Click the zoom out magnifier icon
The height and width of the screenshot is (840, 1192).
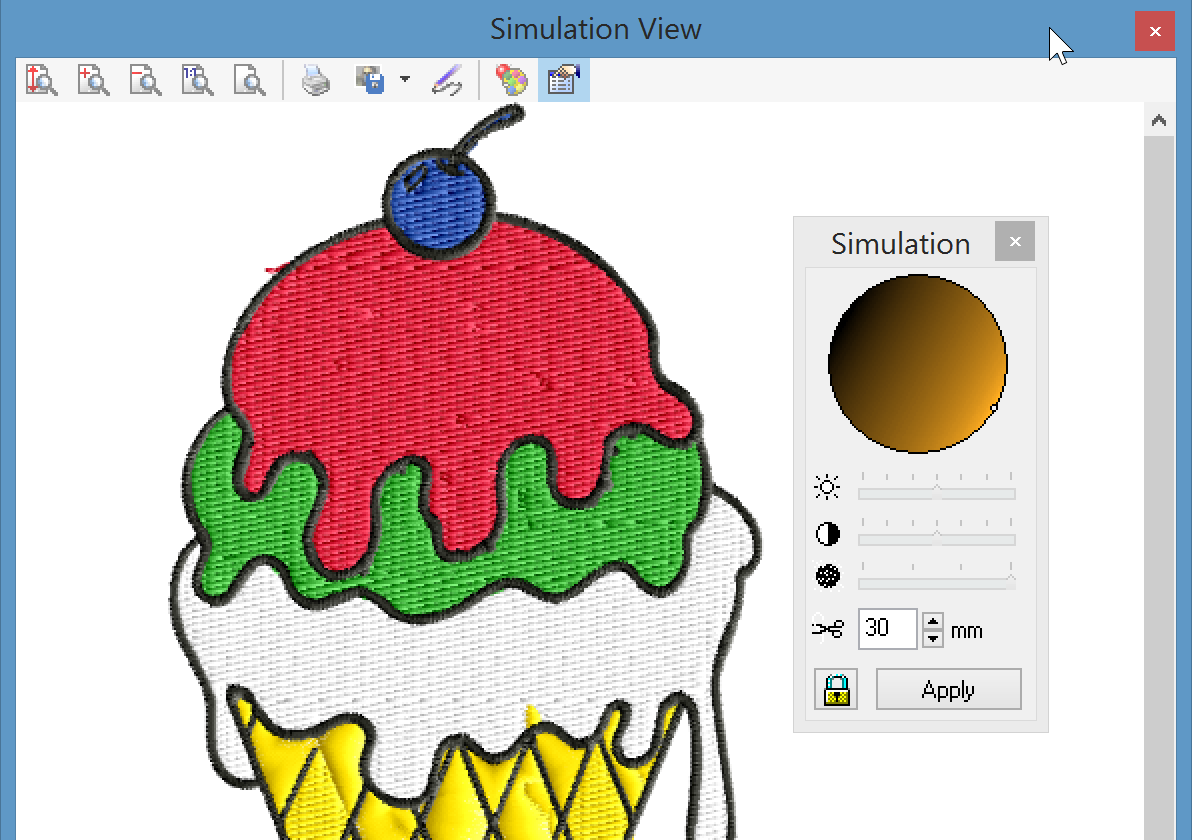(x=145, y=80)
